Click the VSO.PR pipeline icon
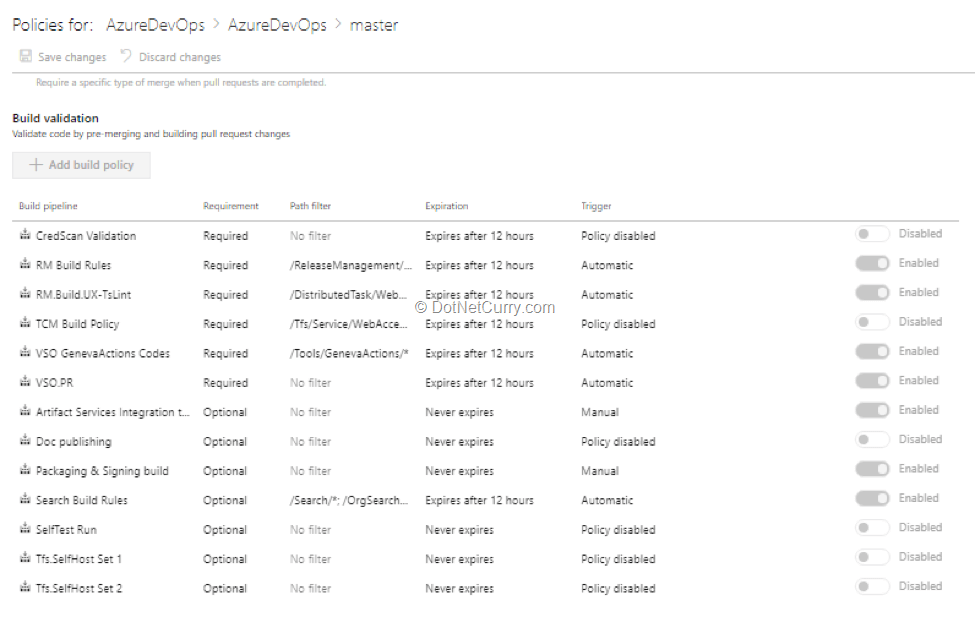 pyautogui.click(x=25, y=381)
